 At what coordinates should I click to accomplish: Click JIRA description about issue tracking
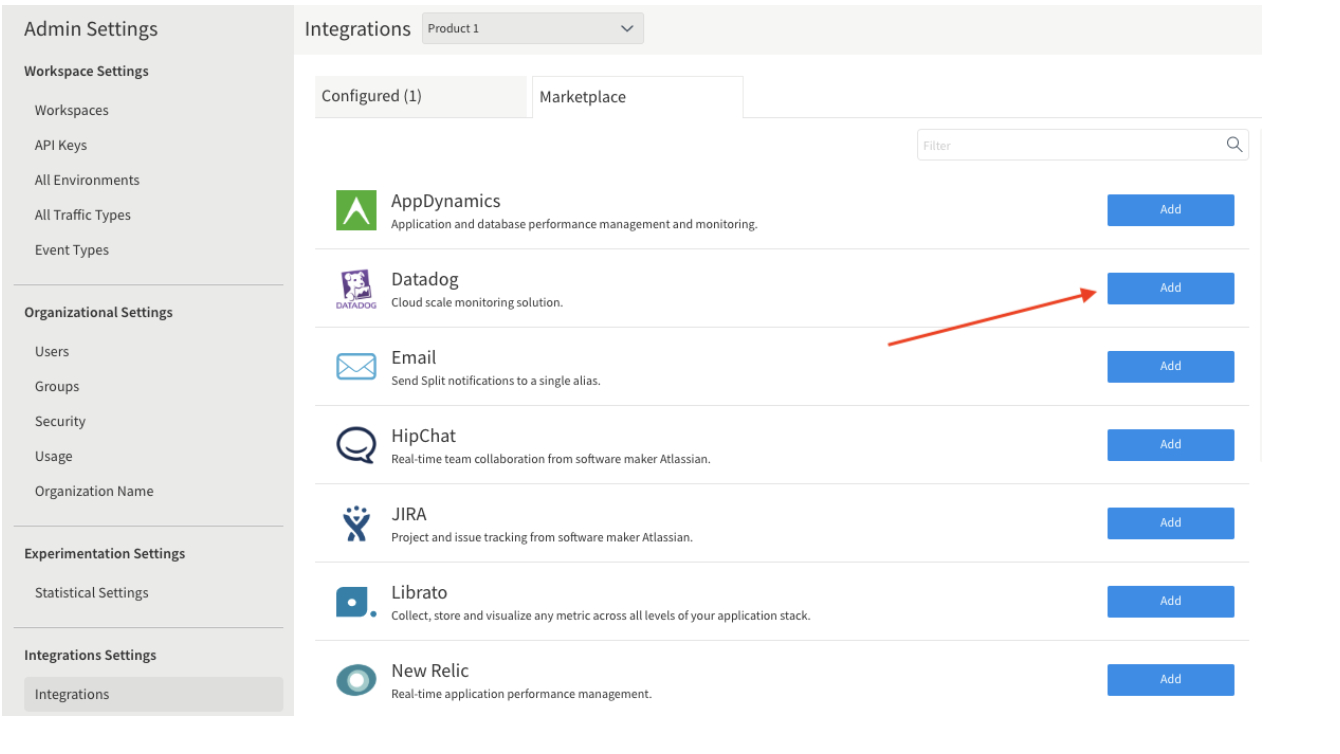click(542, 537)
